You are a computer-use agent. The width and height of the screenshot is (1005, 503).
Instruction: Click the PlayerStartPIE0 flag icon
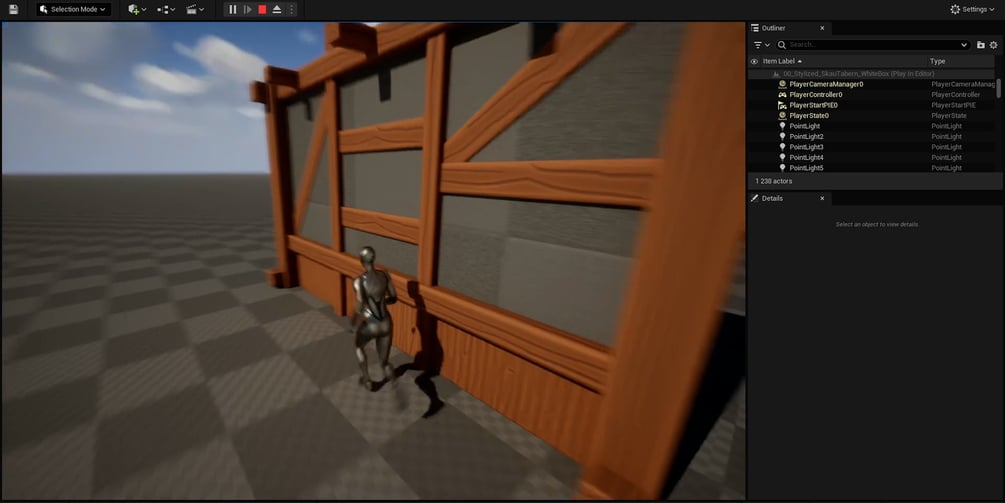pyautogui.click(x=782, y=105)
